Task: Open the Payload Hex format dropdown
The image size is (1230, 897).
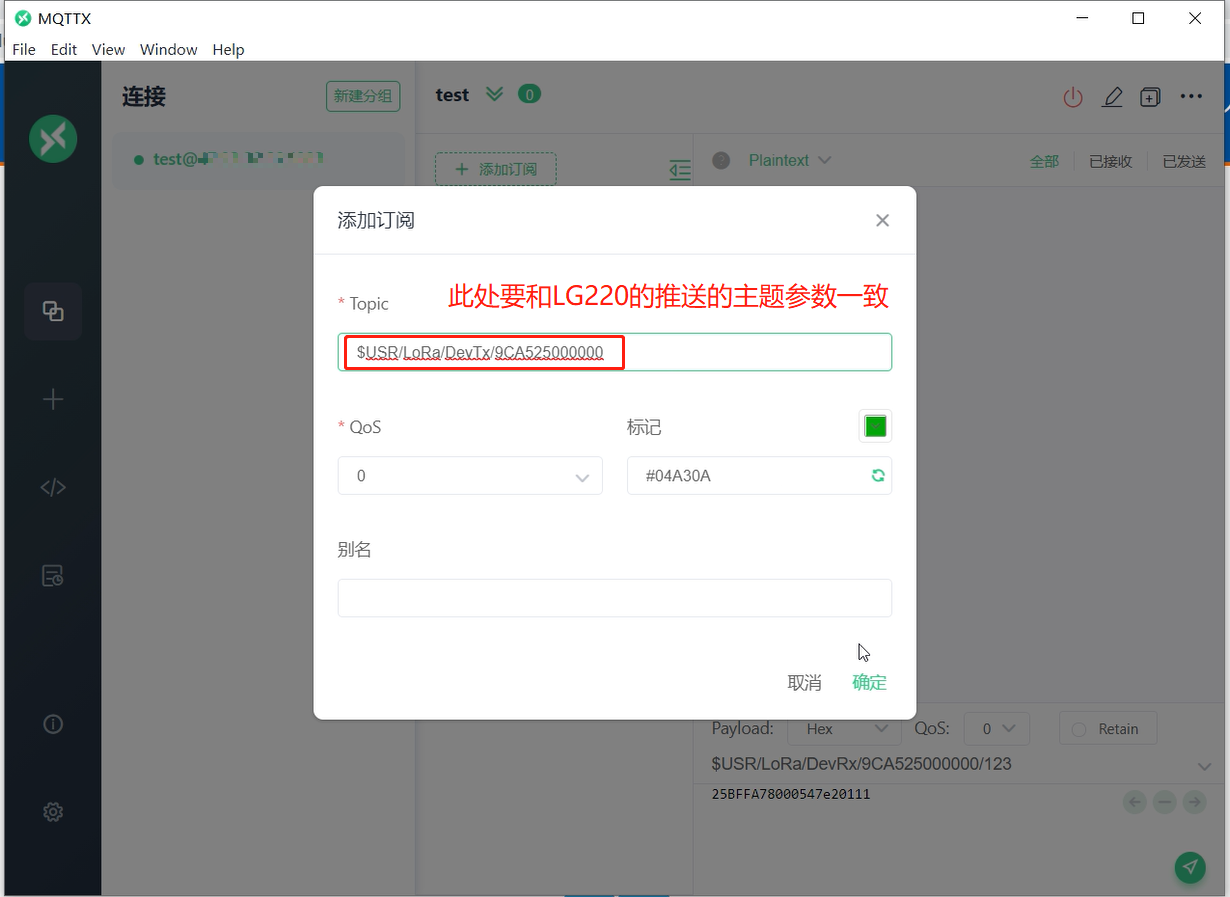Action: (x=838, y=729)
